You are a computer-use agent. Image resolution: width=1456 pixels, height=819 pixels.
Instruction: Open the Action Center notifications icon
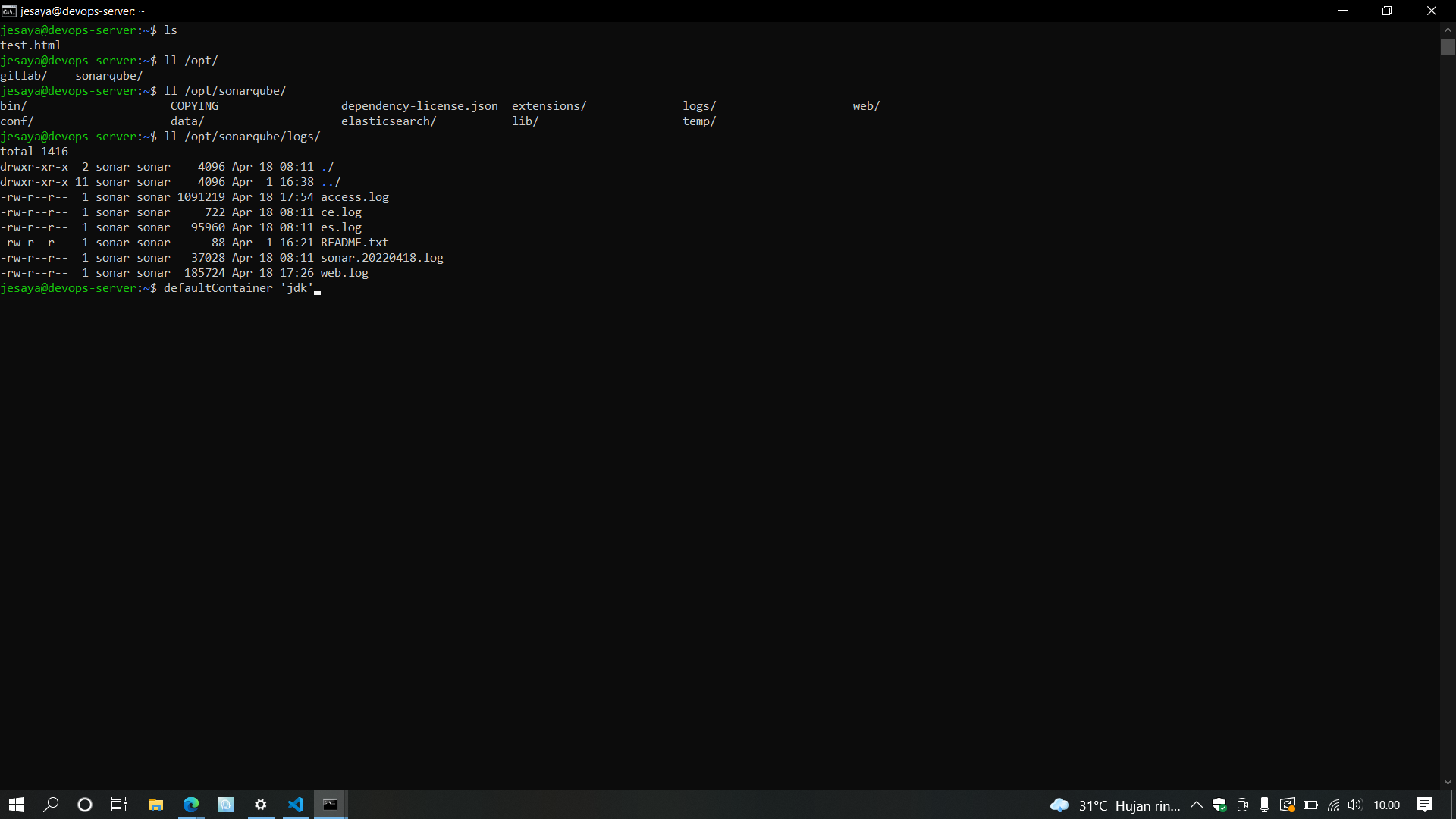1425,805
